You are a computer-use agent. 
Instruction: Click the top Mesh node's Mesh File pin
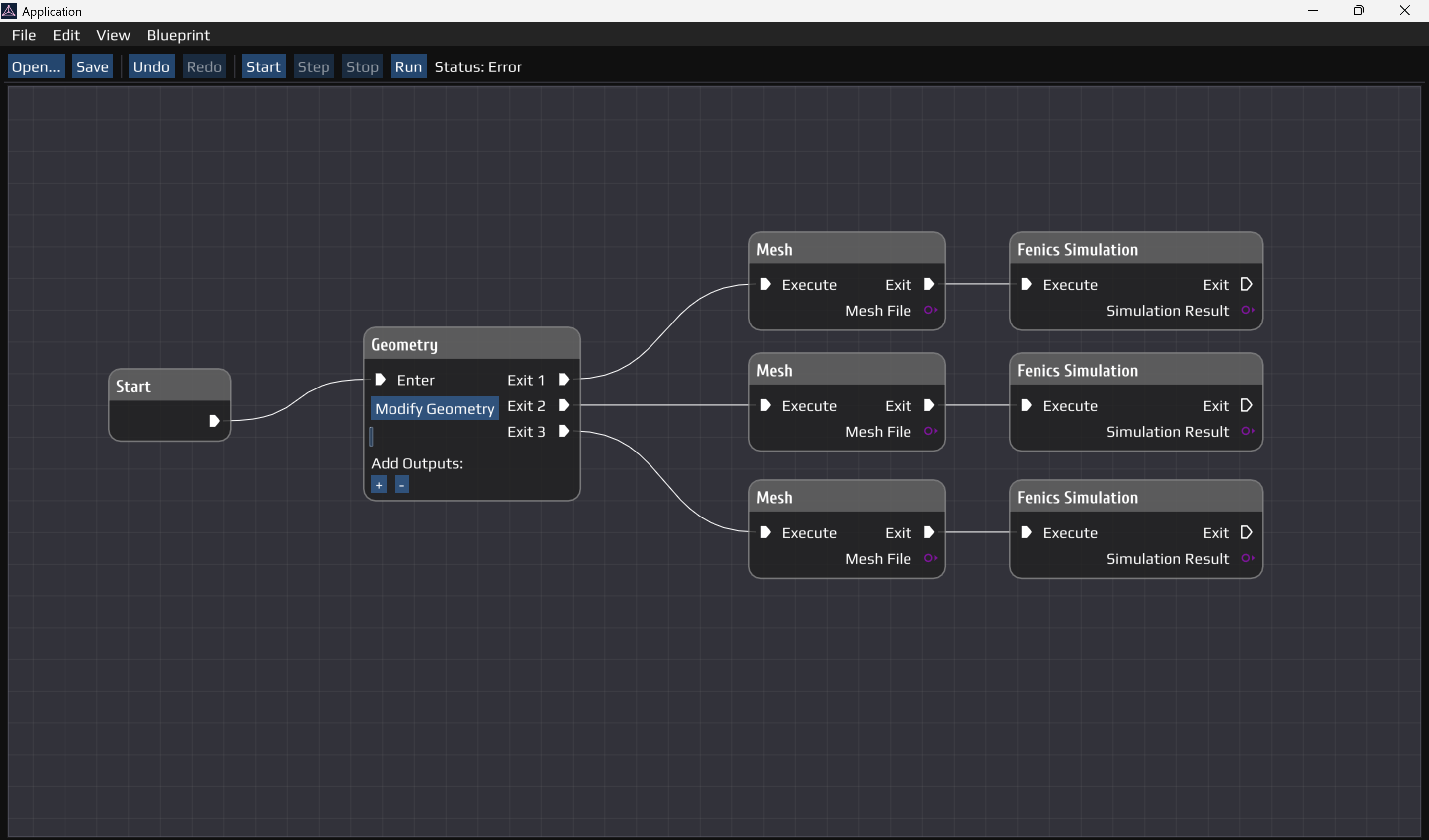click(930, 310)
